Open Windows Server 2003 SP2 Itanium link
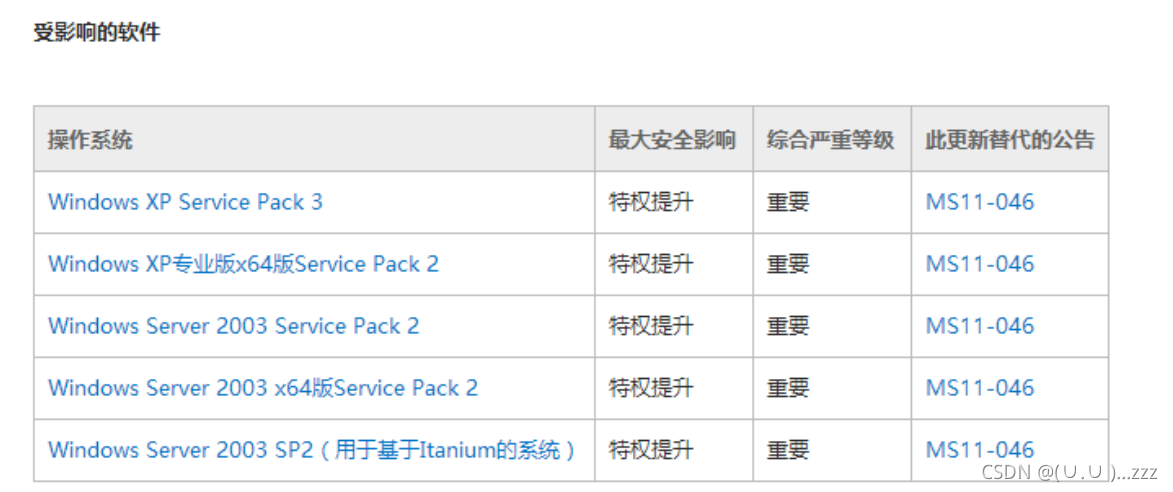The image size is (1173, 492). 312,450
